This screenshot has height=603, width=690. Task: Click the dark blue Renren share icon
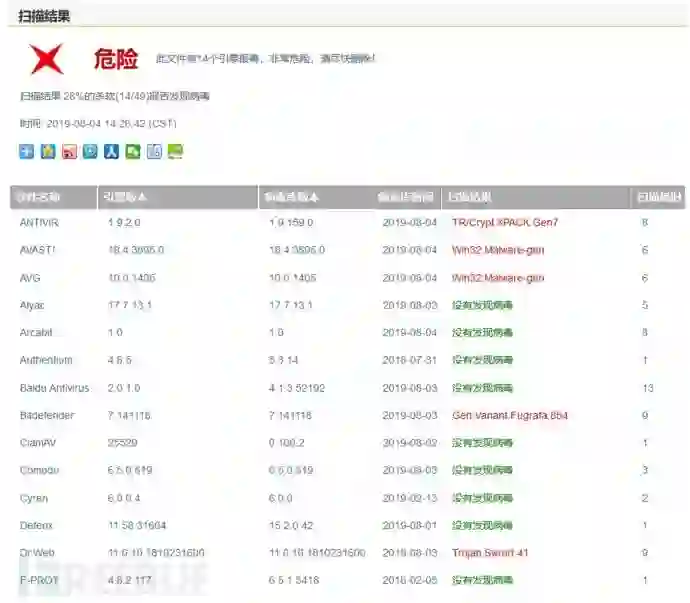(111, 151)
